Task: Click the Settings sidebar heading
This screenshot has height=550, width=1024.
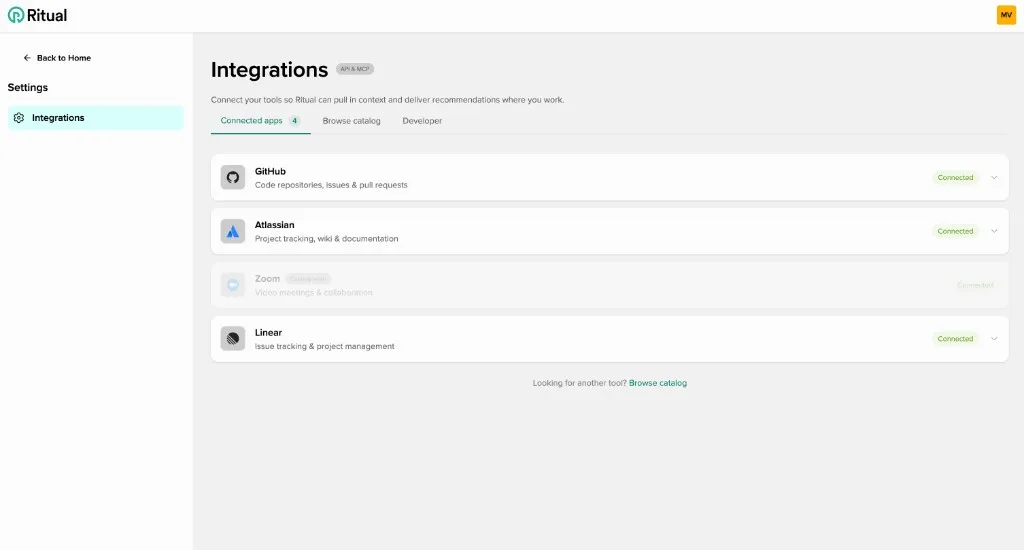Action: (27, 88)
